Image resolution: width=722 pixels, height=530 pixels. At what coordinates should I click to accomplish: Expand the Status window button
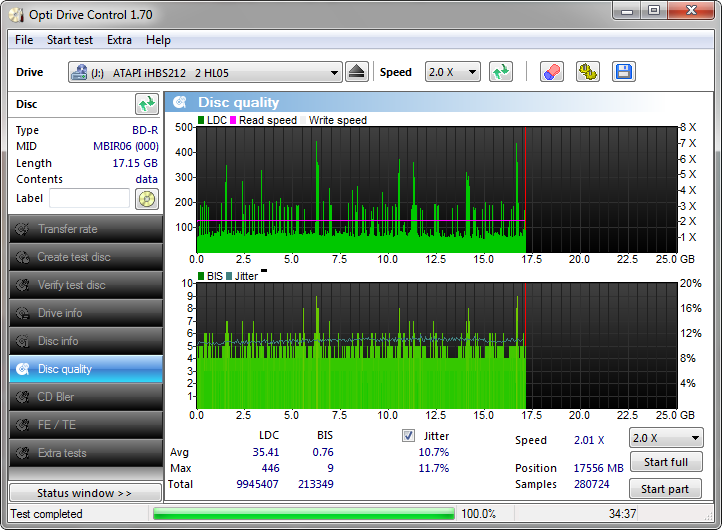tap(86, 493)
